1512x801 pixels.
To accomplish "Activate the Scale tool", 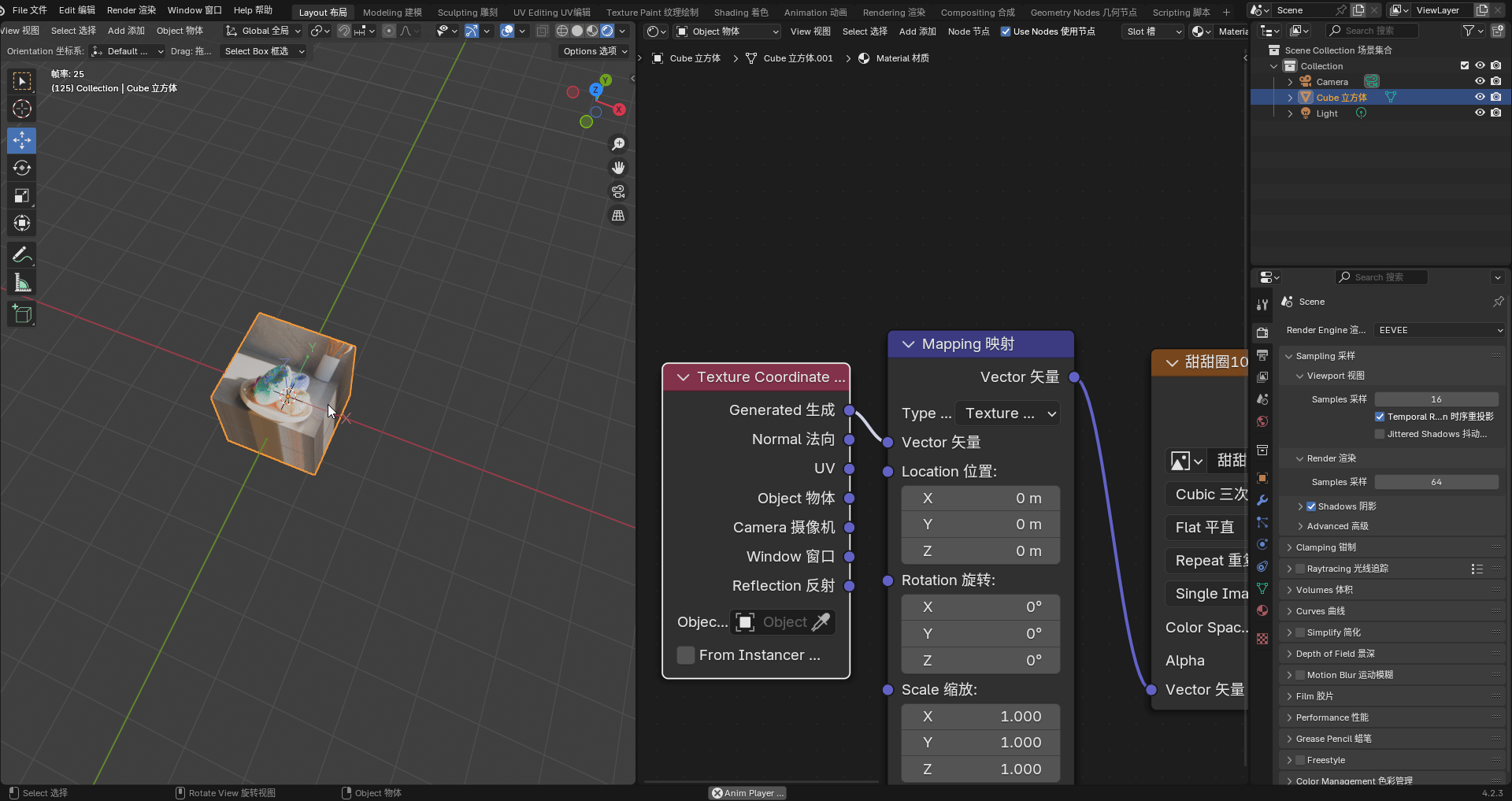I will click(22, 195).
